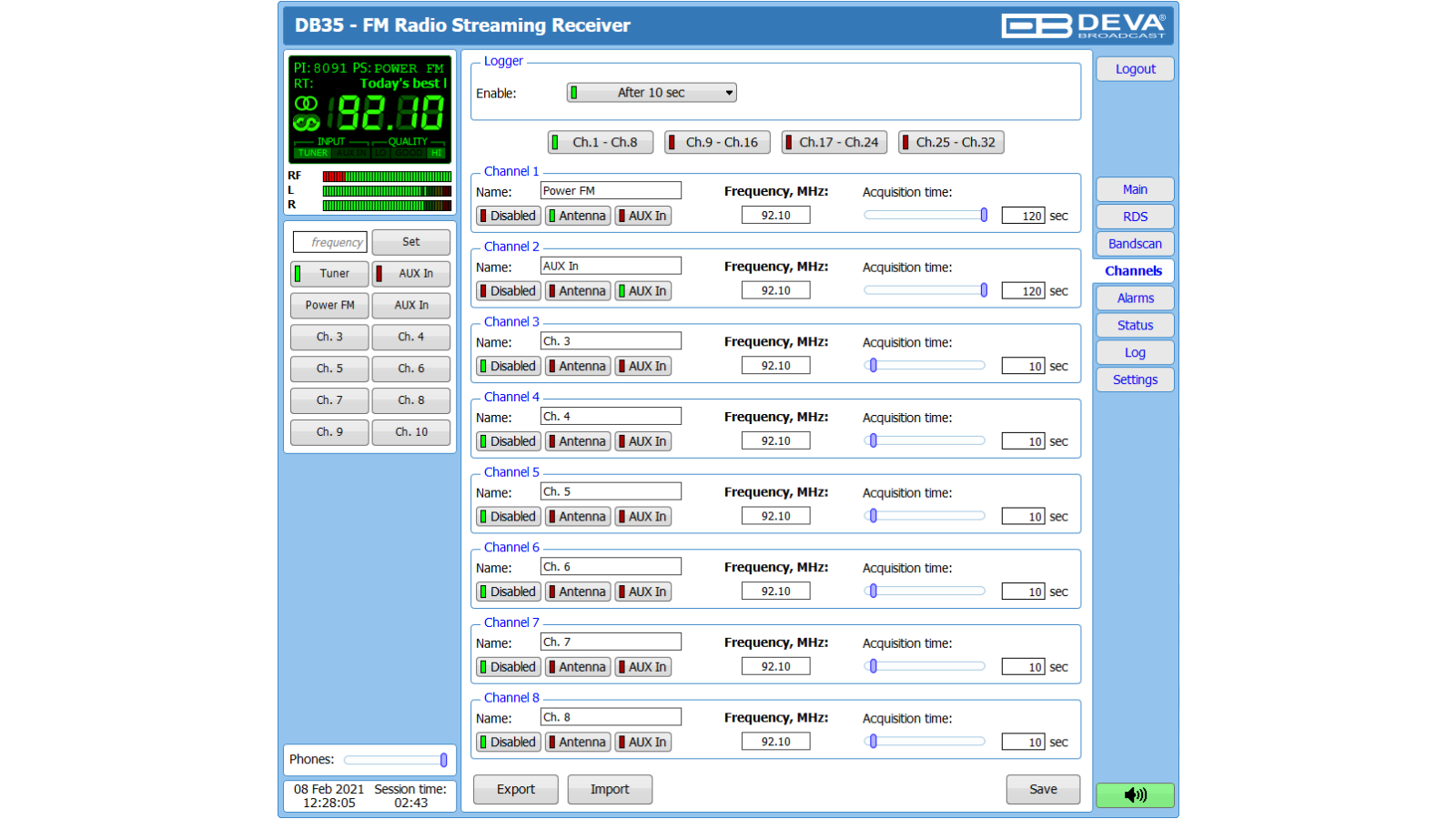Open the Logger Enable dropdown
The width and height of the screenshot is (1456, 819).
click(652, 93)
